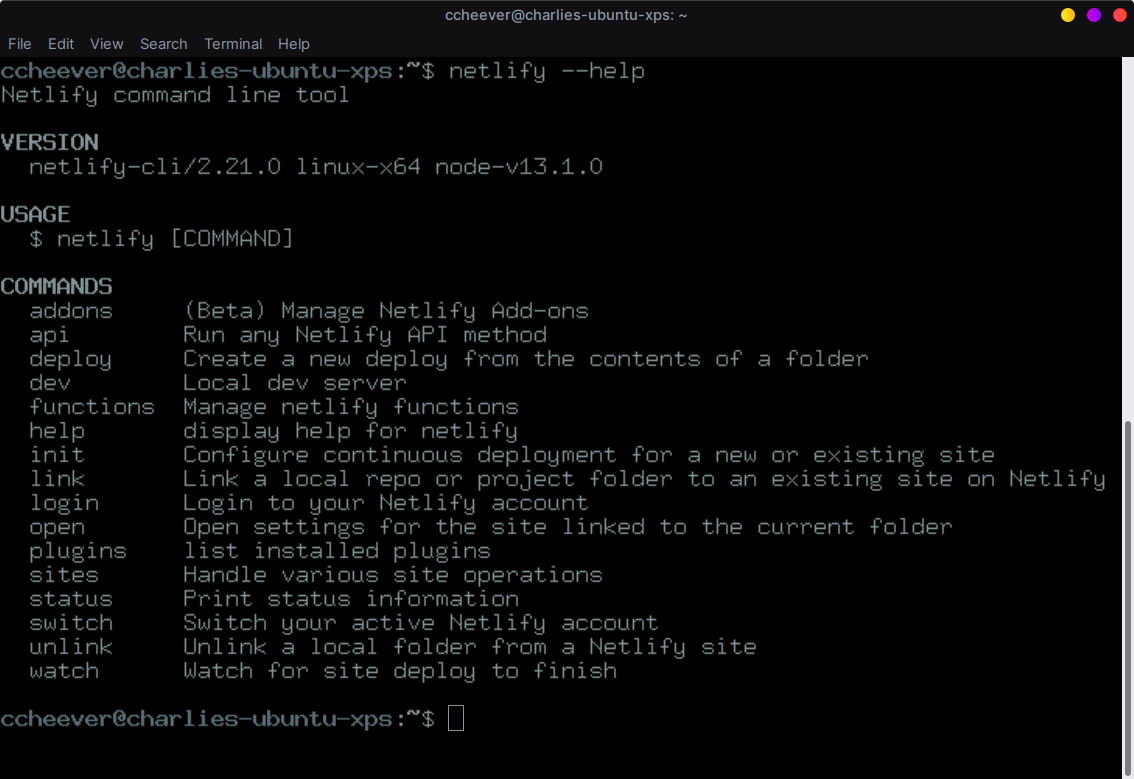Click the yellow window control dot
This screenshot has height=779, width=1134.
pos(1068,15)
